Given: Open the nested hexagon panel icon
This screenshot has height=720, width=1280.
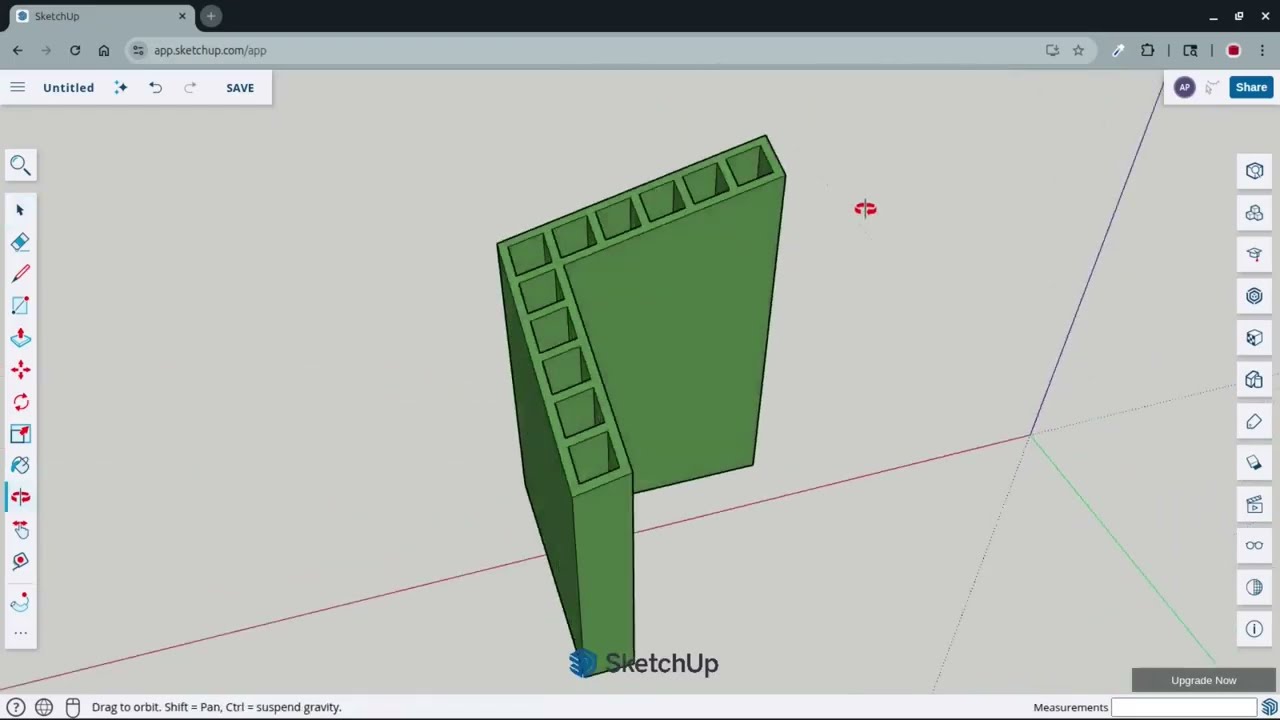Looking at the screenshot, I should tap(1254, 296).
